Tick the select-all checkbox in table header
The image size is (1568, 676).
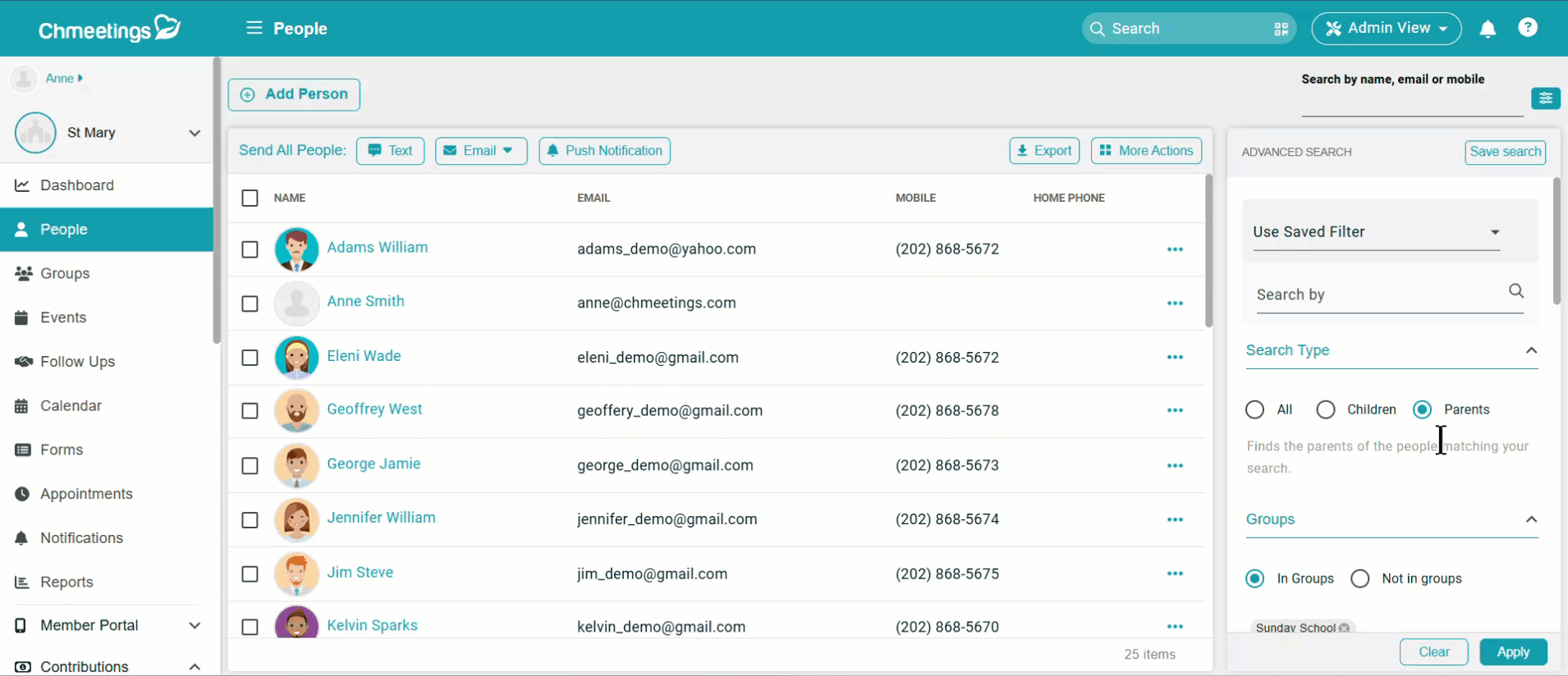(x=250, y=198)
